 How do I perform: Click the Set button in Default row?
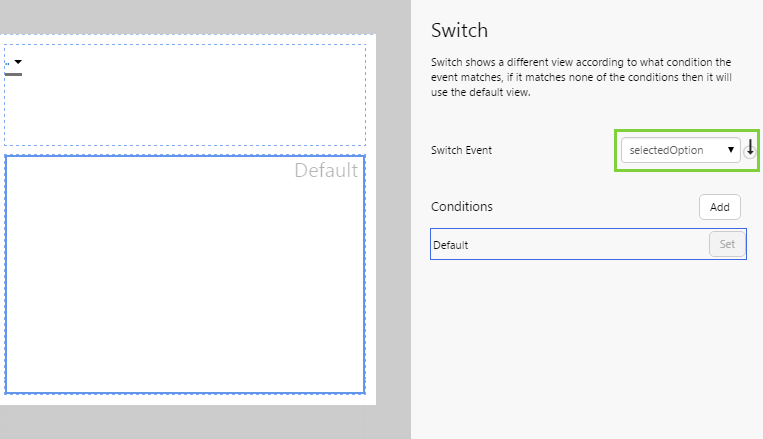(x=727, y=244)
